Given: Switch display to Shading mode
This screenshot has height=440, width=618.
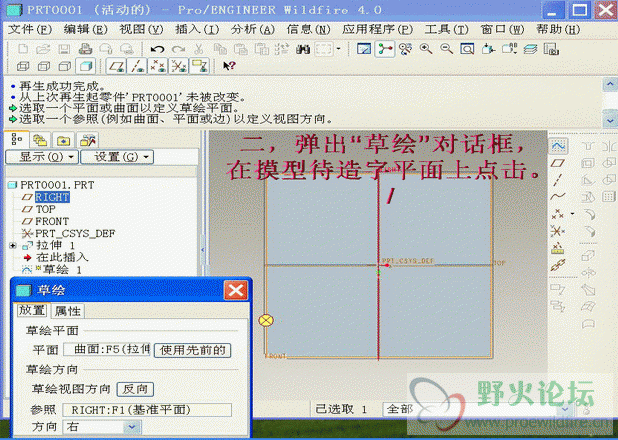Looking at the screenshot, I should (x=86, y=66).
